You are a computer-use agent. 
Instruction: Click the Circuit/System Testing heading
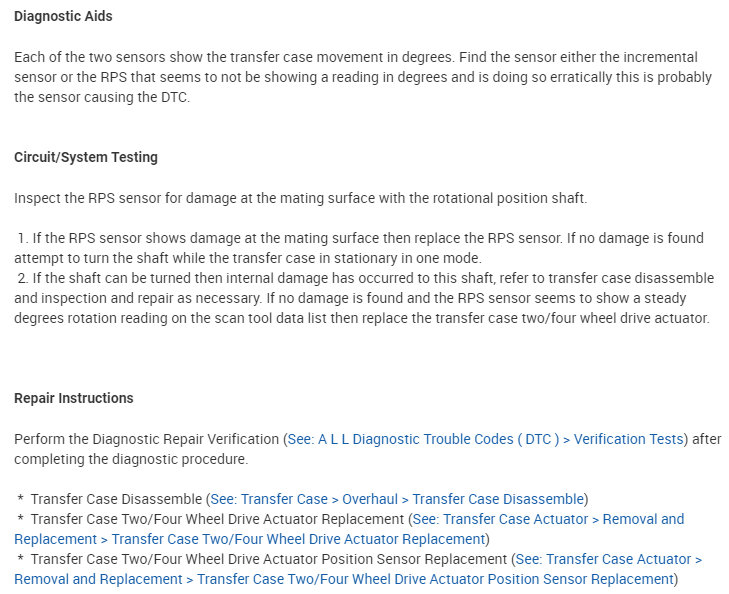point(86,157)
